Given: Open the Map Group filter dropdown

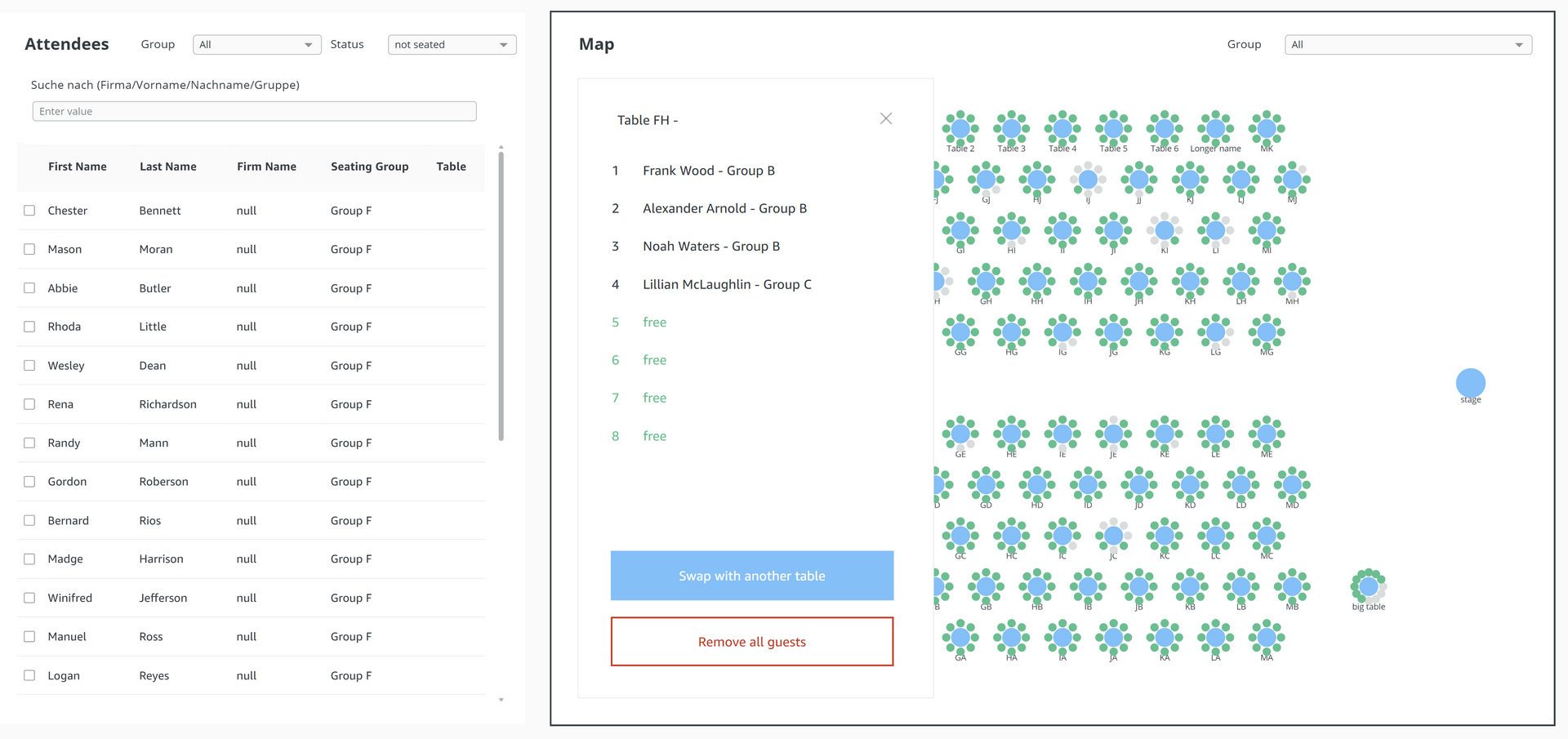Looking at the screenshot, I should [x=1408, y=45].
